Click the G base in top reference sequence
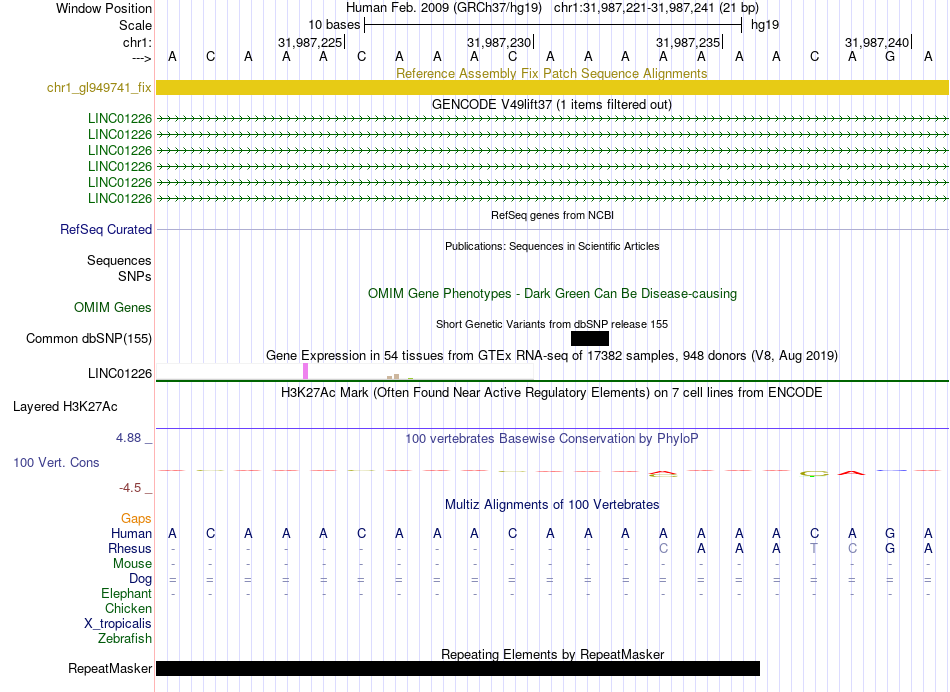This screenshot has height=692, width=950. 890,56
